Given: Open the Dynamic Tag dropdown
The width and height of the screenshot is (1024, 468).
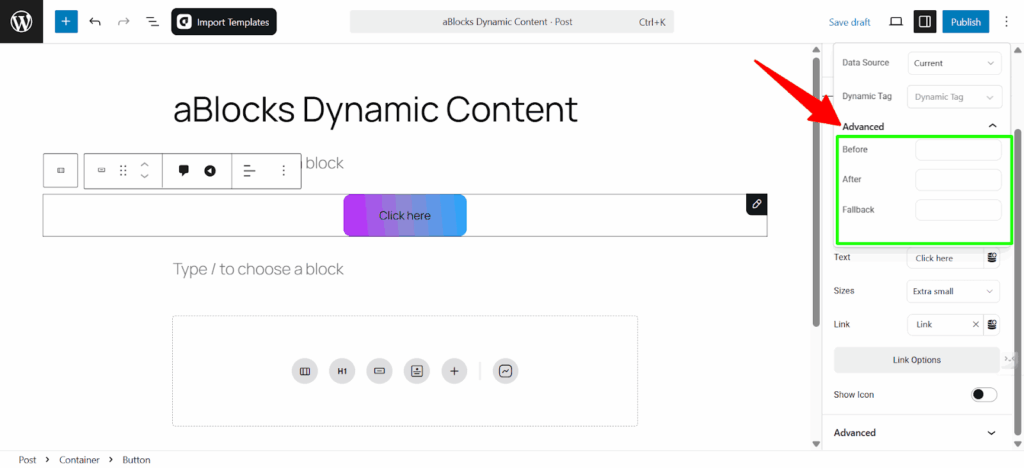Looking at the screenshot, I should coord(954,97).
